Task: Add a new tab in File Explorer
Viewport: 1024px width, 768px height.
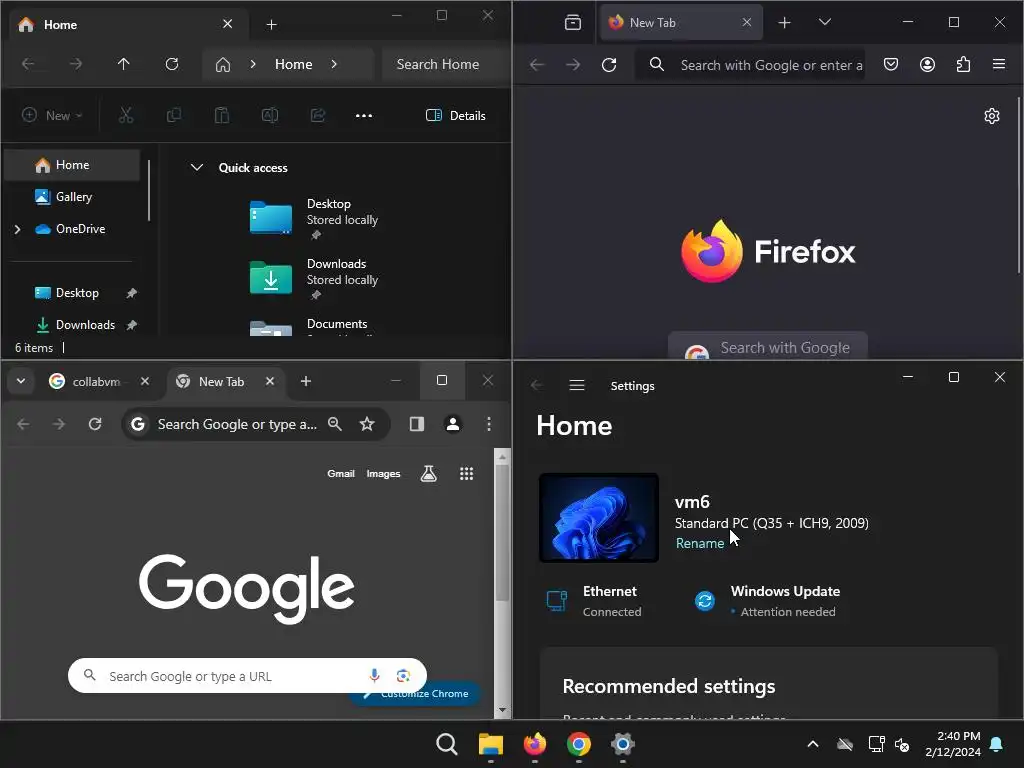Action: tap(272, 25)
